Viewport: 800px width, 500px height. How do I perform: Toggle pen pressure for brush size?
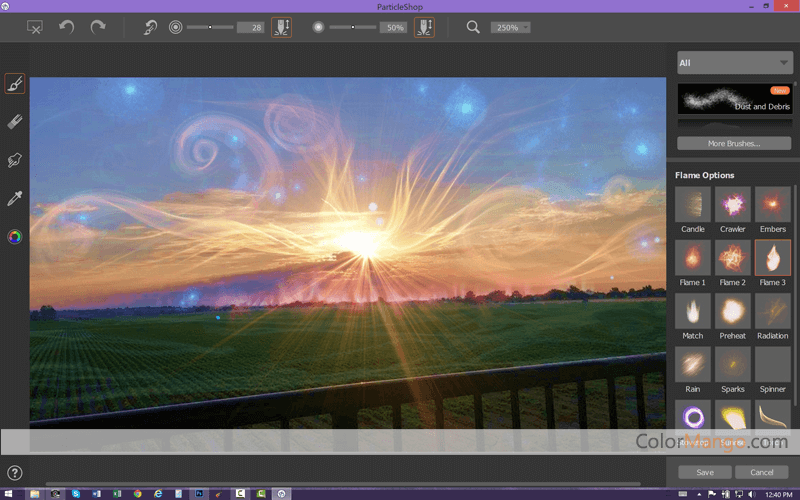click(x=281, y=27)
